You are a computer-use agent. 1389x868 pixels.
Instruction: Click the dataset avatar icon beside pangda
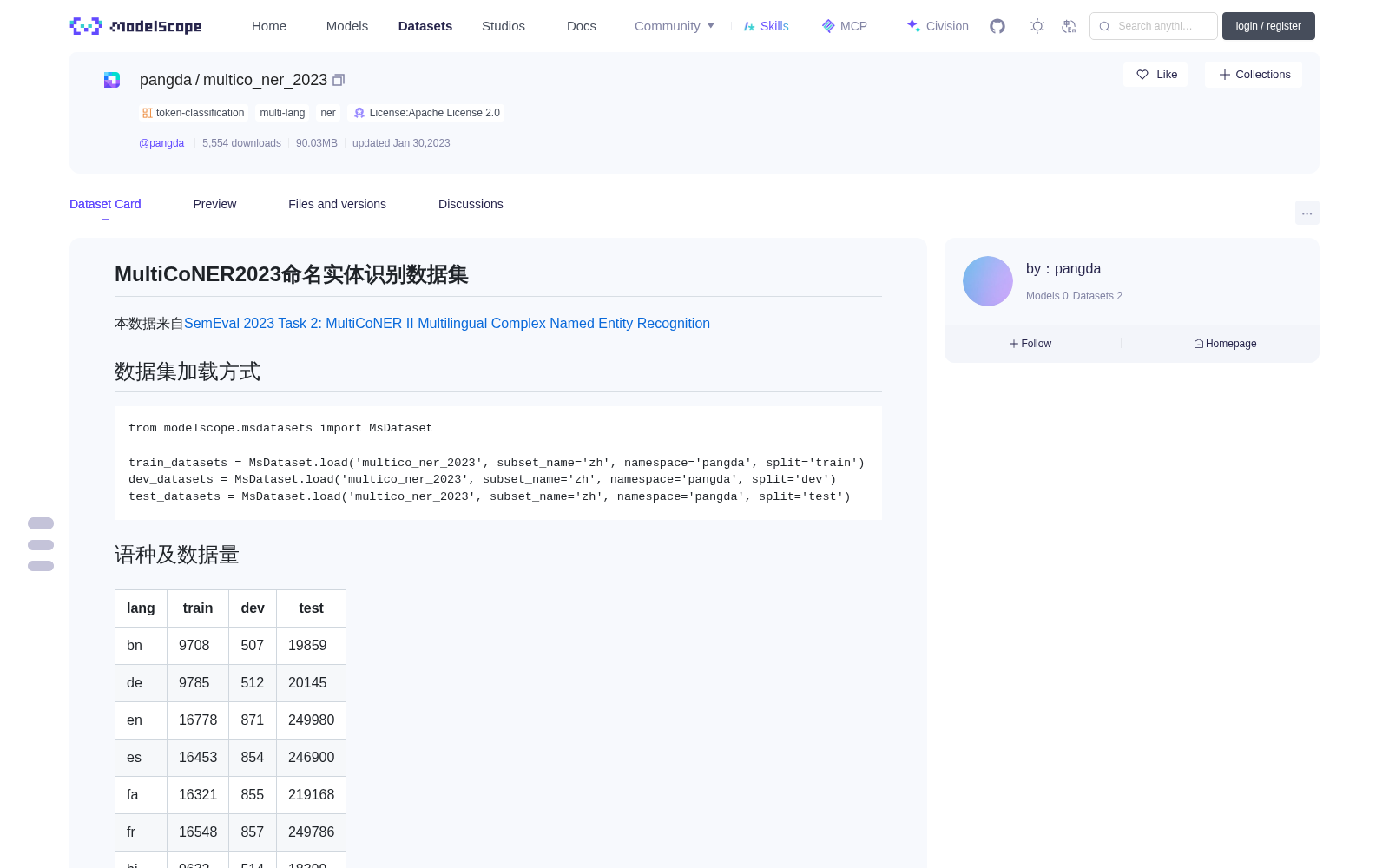[x=112, y=80]
